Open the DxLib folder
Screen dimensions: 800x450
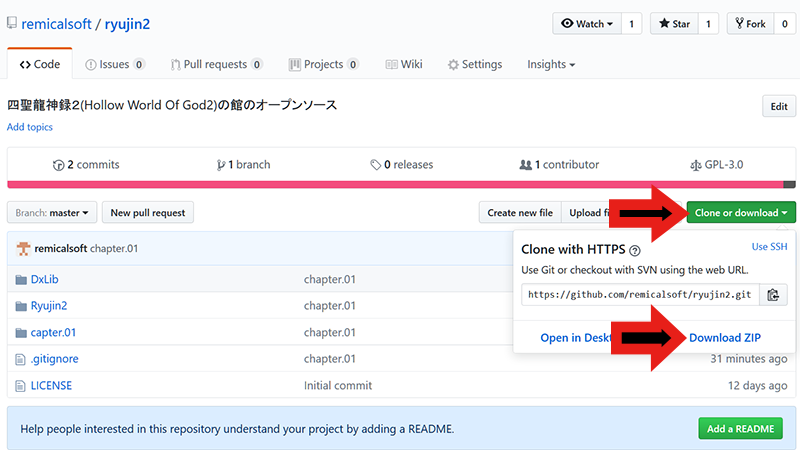pos(44,279)
